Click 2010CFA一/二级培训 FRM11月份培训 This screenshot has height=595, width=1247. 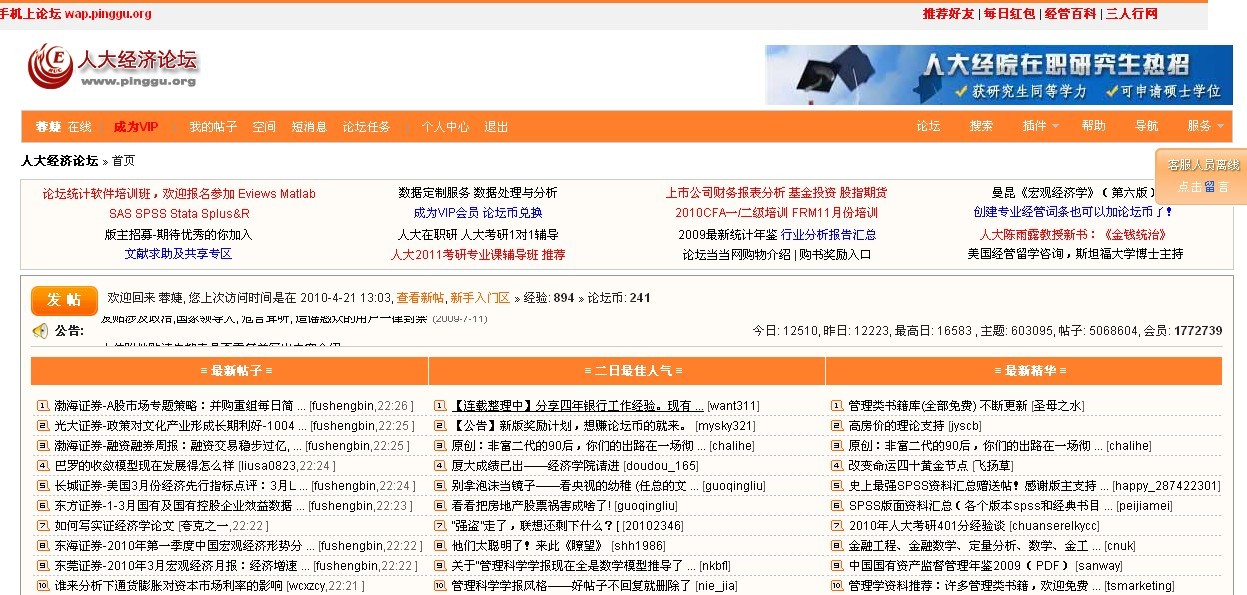pyautogui.click(x=777, y=213)
